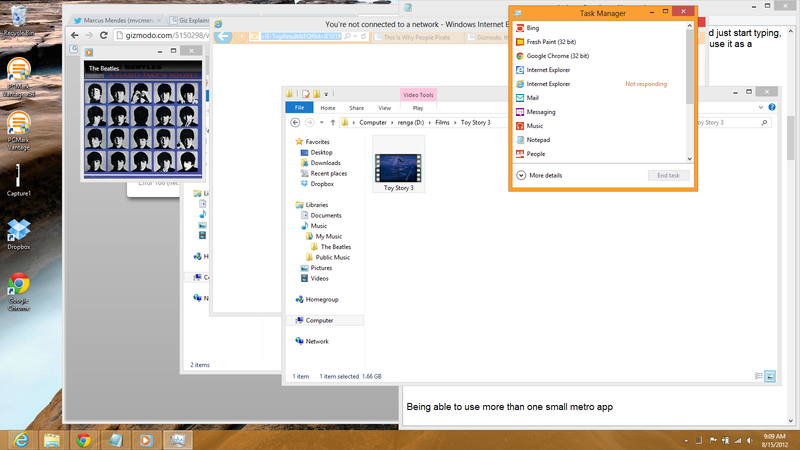
Task: Click Chrome Back button
Action: coord(75,35)
